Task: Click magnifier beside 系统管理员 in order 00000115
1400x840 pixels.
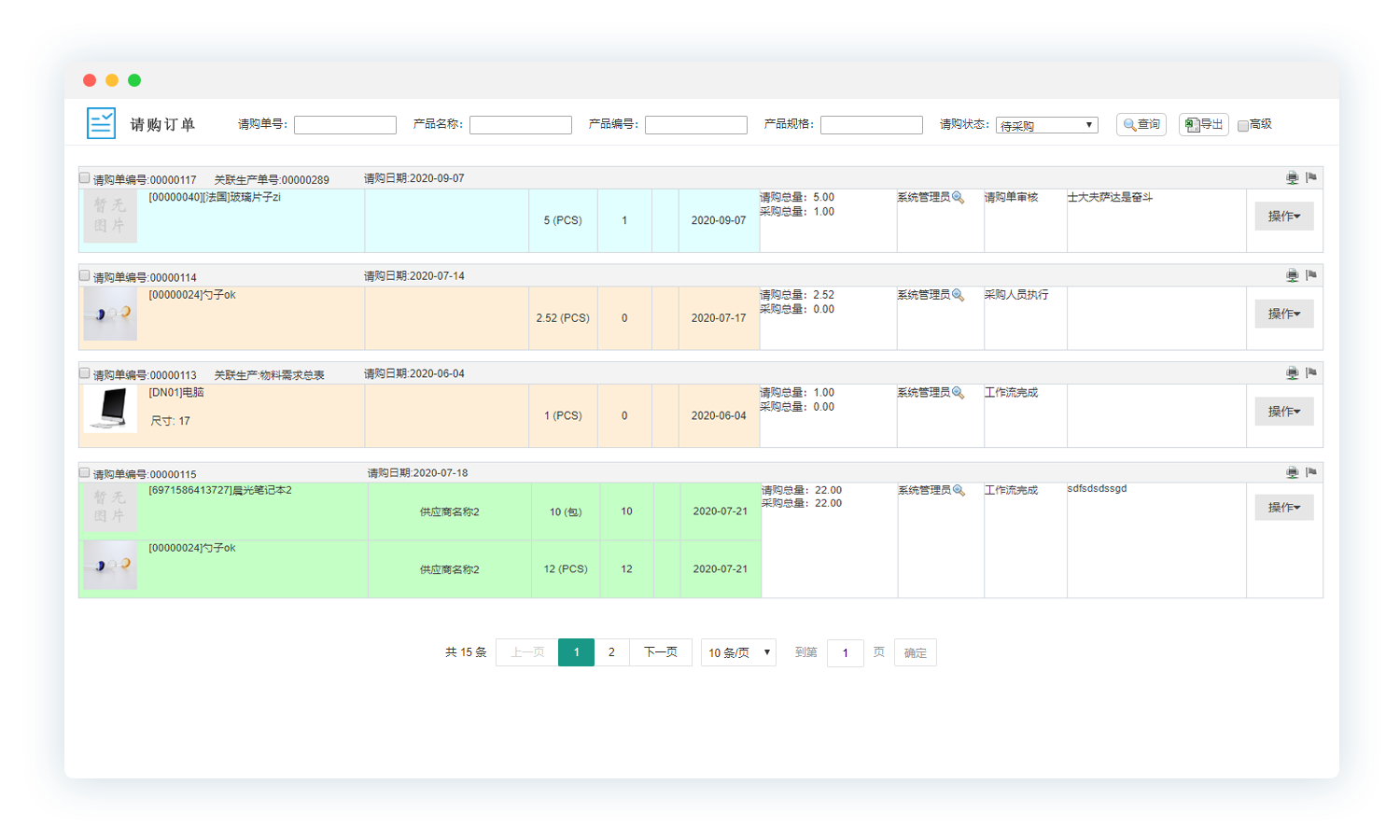Action: 959,491
